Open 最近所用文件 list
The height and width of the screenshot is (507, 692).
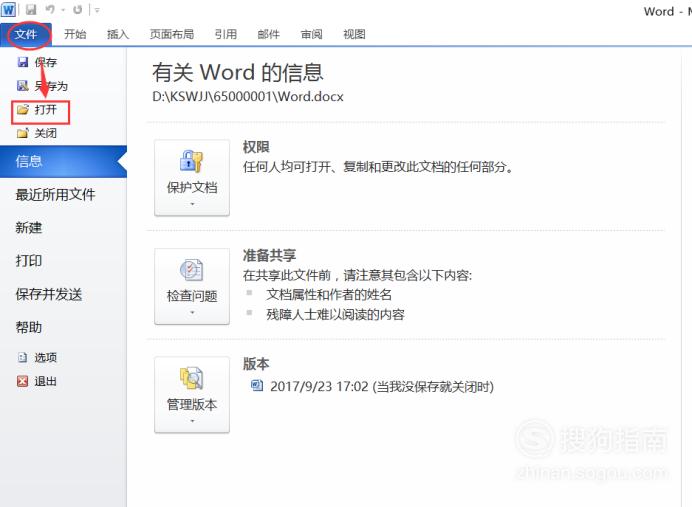[55, 194]
